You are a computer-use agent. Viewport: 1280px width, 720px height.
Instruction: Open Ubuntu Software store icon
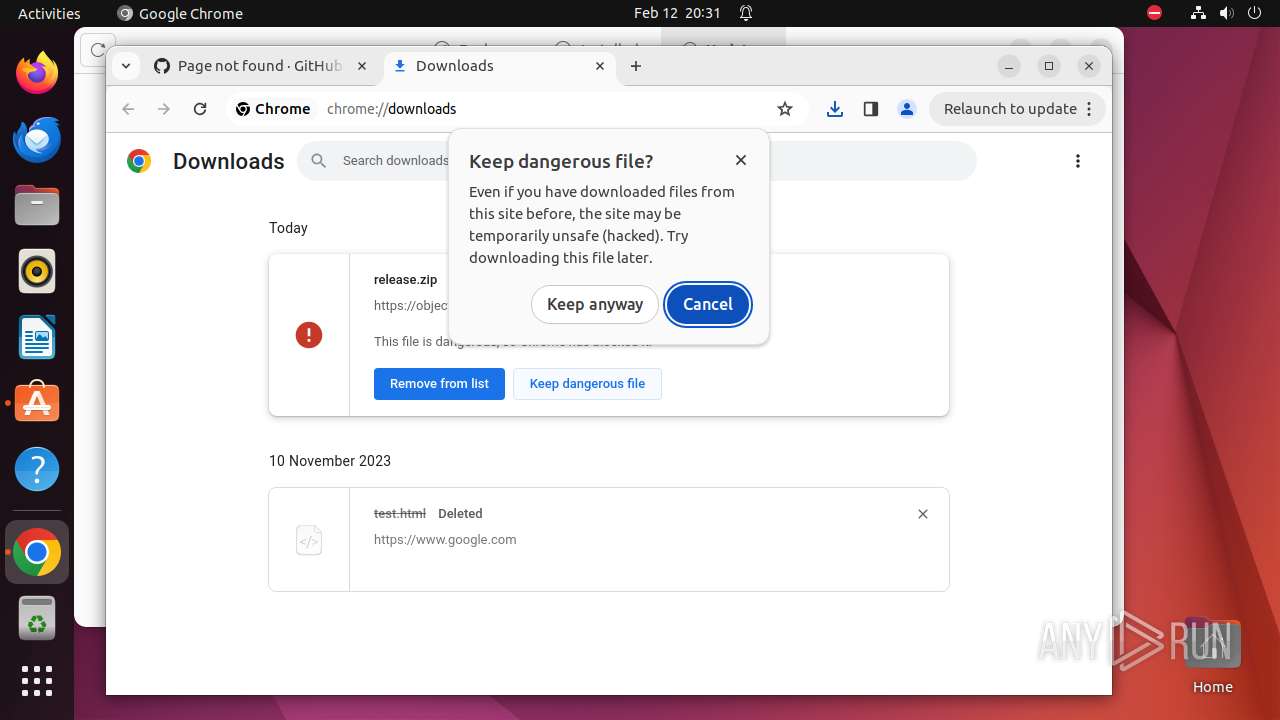click(37, 403)
